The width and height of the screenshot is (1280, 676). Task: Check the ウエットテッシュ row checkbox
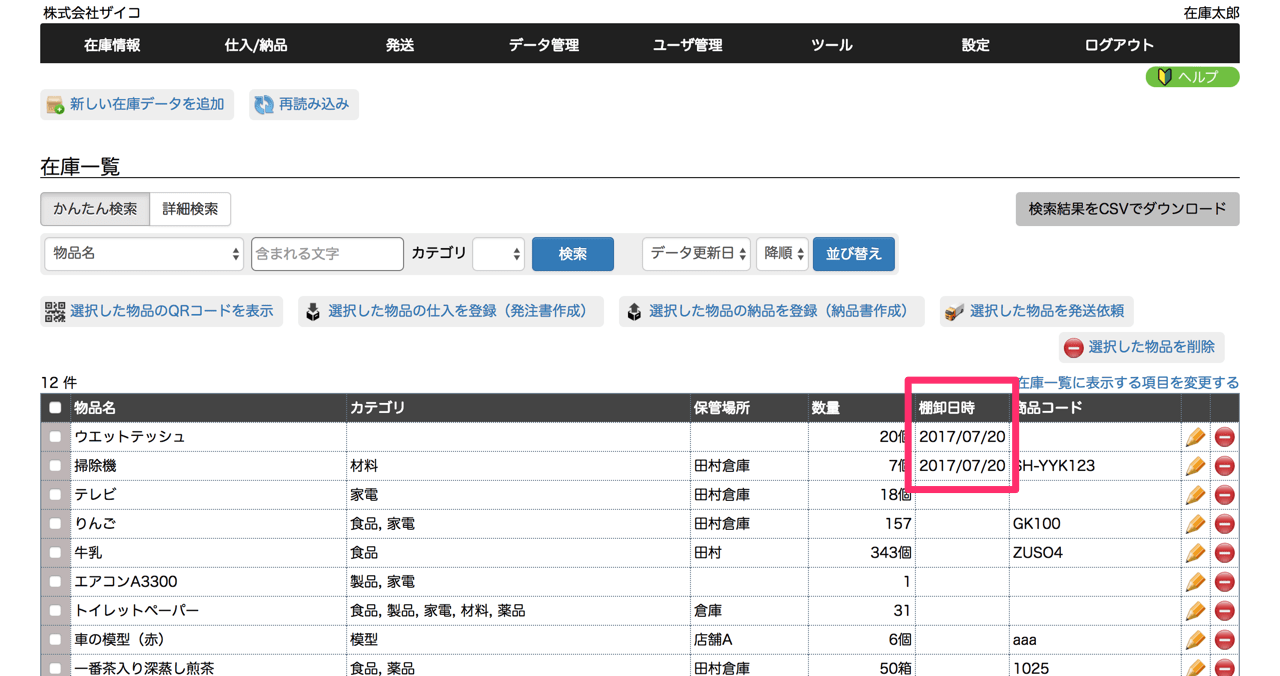[55, 437]
